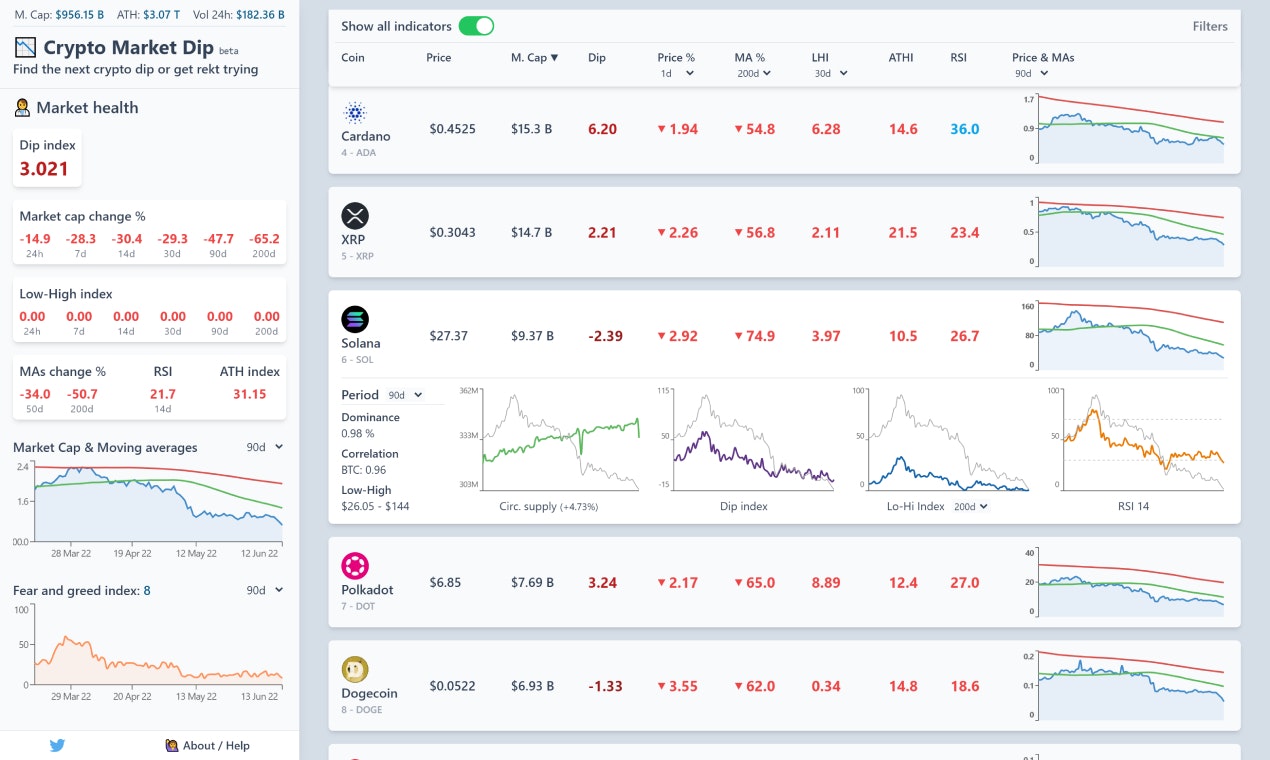Click the Fear and greed index chart
Screen dimensions: 1270x760
(x=149, y=654)
